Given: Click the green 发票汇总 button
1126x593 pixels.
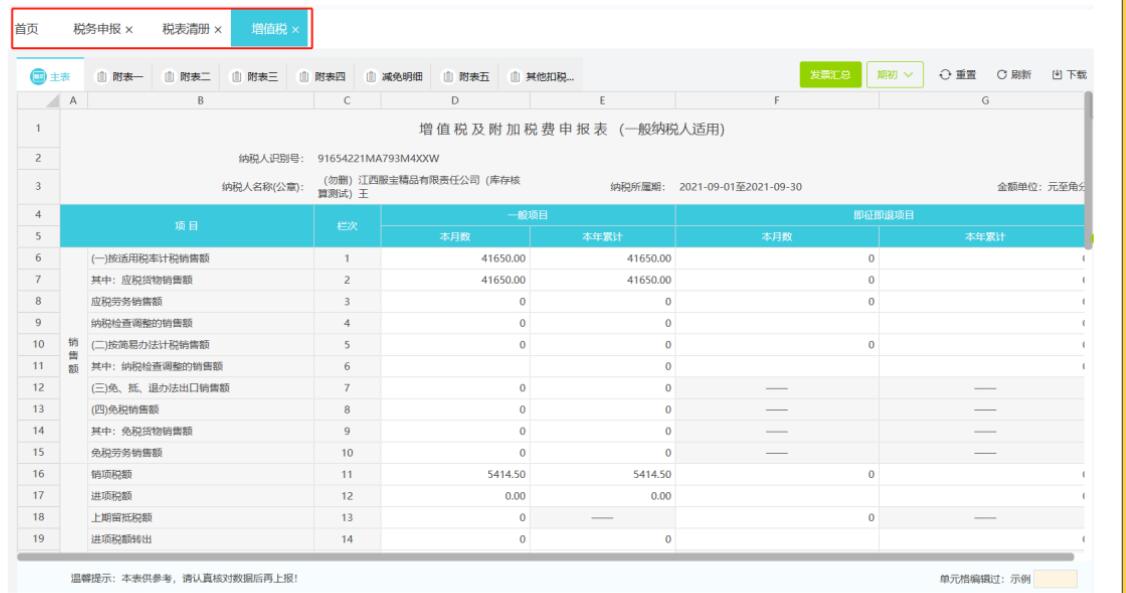Looking at the screenshot, I should [x=829, y=75].
